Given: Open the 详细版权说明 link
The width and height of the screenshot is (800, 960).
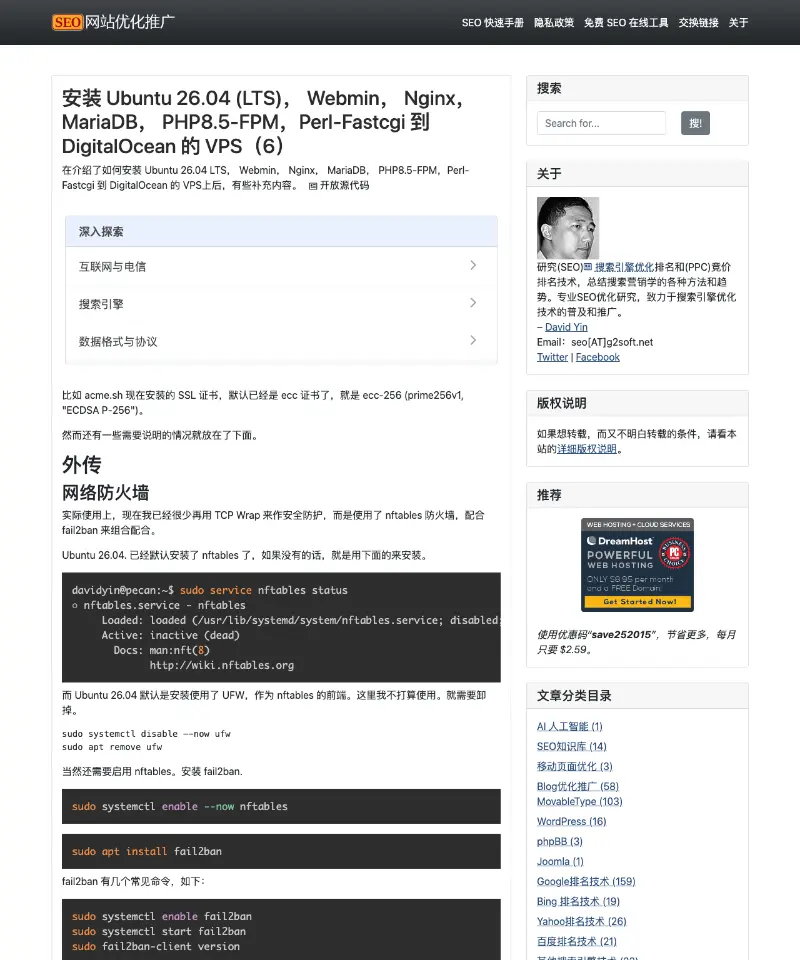Looking at the screenshot, I should pyautogui.click(x=587, y=449).
